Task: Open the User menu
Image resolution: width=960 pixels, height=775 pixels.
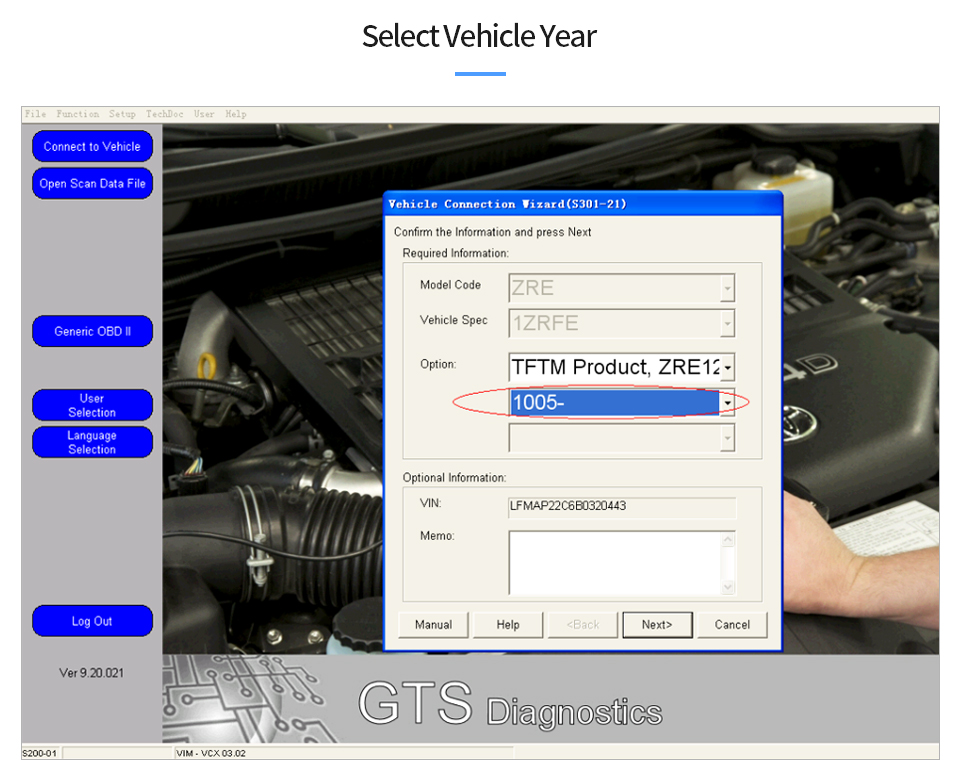Action: click(x=204, y=114)
